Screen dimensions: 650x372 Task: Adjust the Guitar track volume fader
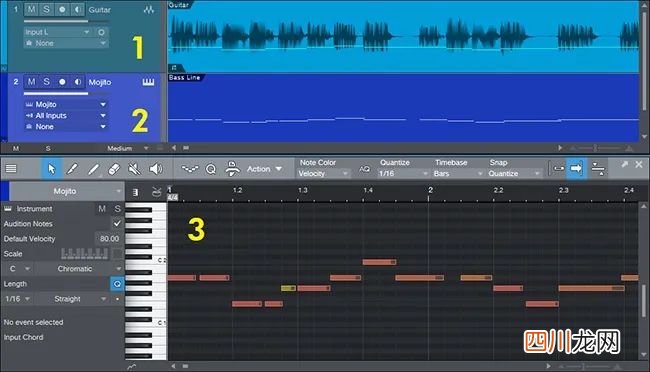(x=66, y=21)
